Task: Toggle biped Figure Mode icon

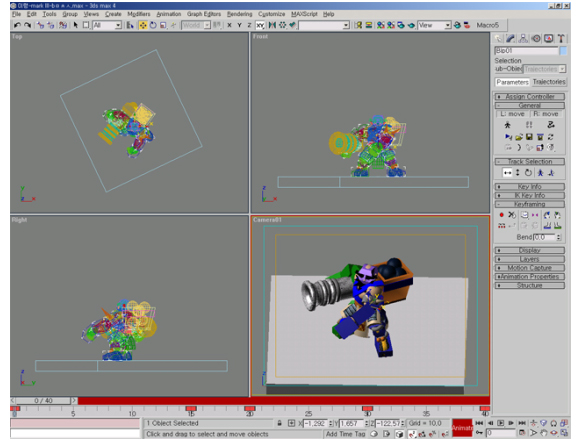Action: (x=508, y=125)
